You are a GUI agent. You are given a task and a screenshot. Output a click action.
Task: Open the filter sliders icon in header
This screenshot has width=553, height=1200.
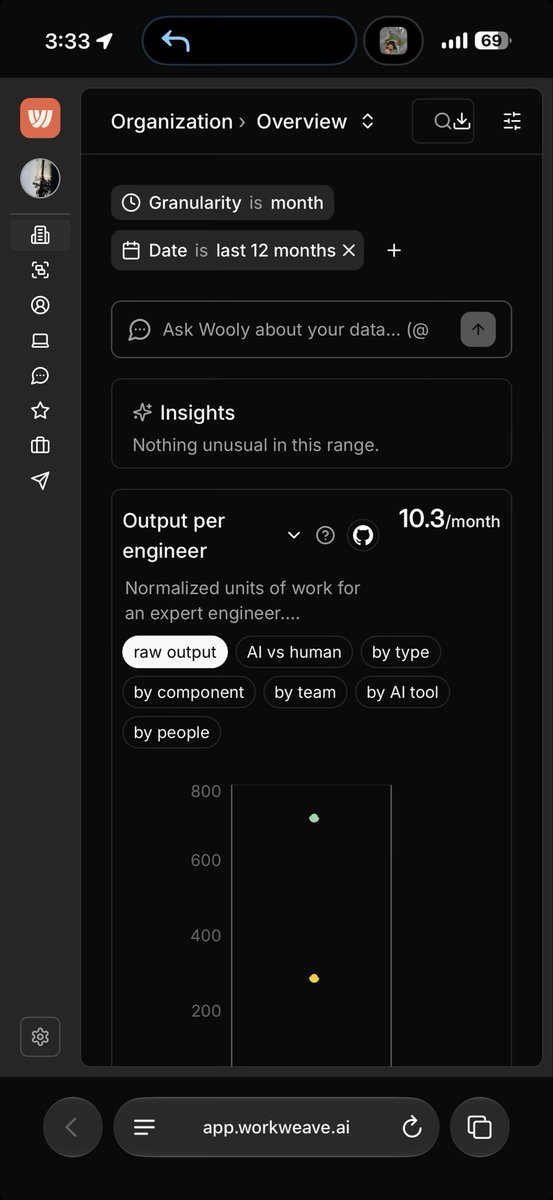(x=512, y=121)
